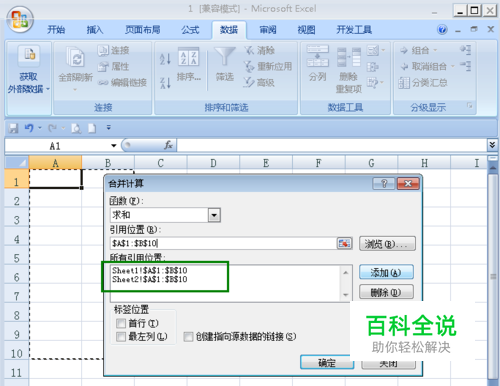This screenshot has width=500, height=386.
Task: Check create links to source data
Action: coord(188,337)
